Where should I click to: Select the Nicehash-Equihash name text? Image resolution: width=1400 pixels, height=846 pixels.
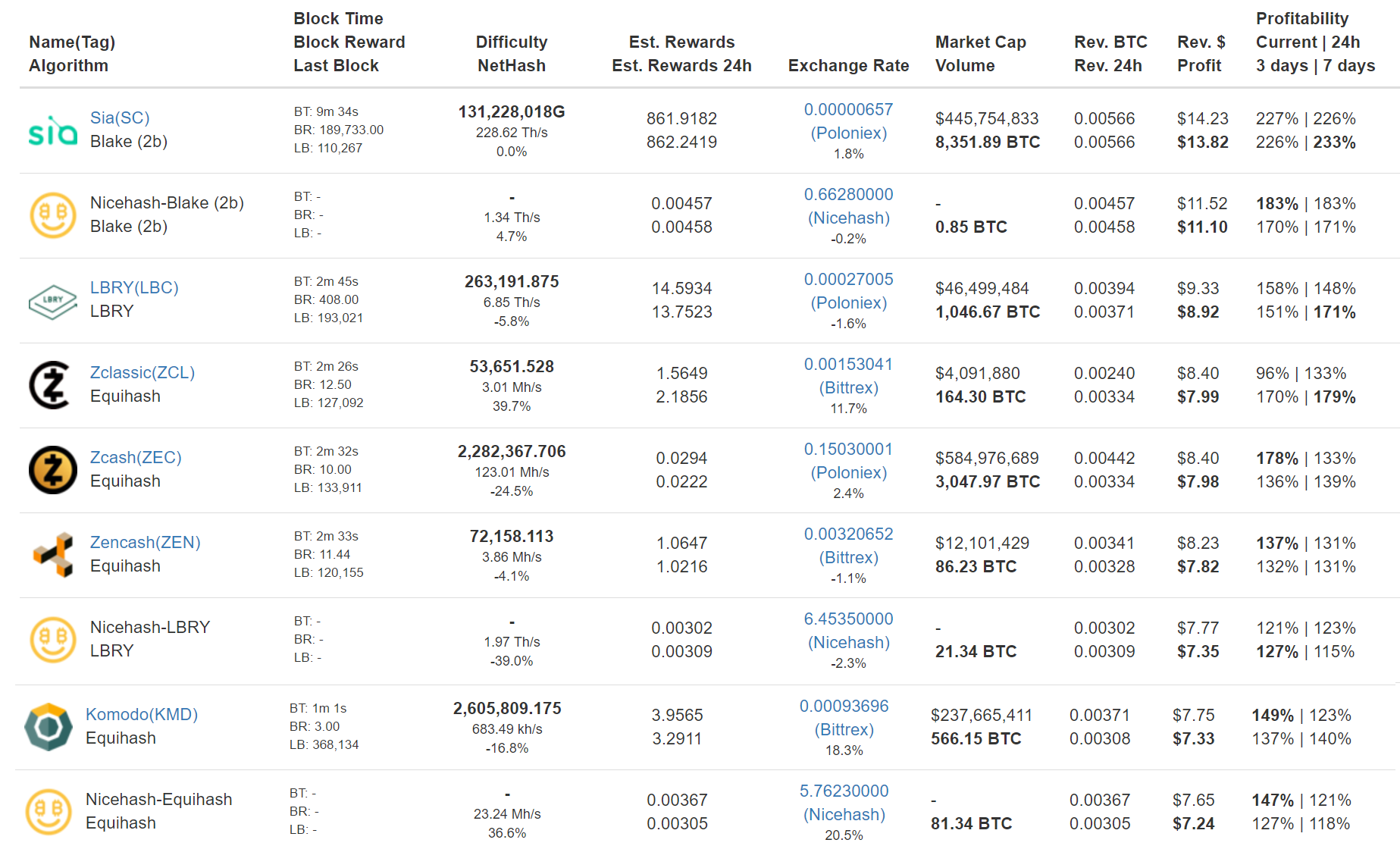[159, 800]
